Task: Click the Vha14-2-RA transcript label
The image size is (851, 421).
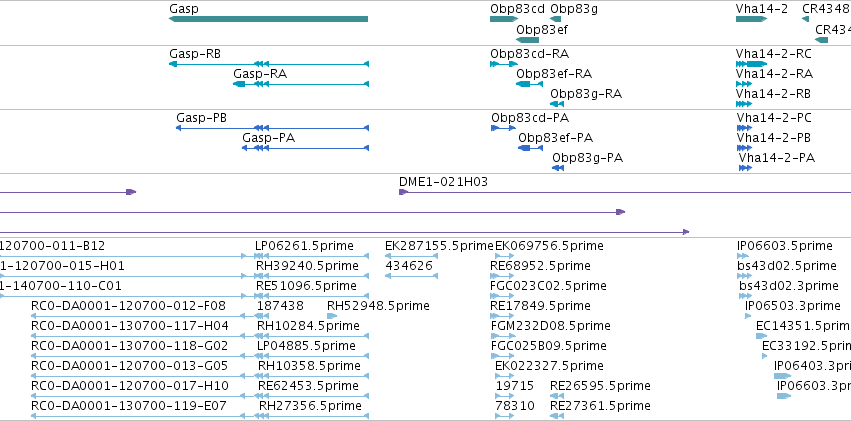Action: point(774,74)
